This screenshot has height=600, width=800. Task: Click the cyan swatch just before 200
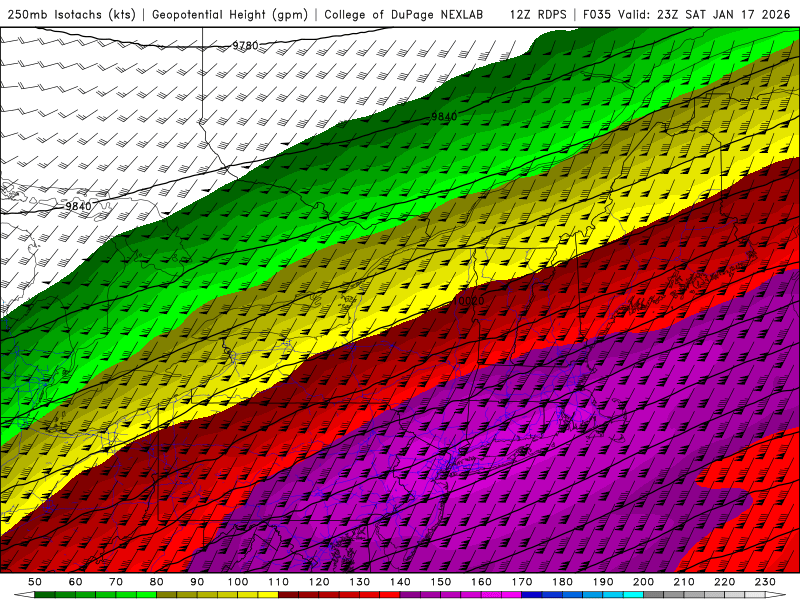point(633,595)
